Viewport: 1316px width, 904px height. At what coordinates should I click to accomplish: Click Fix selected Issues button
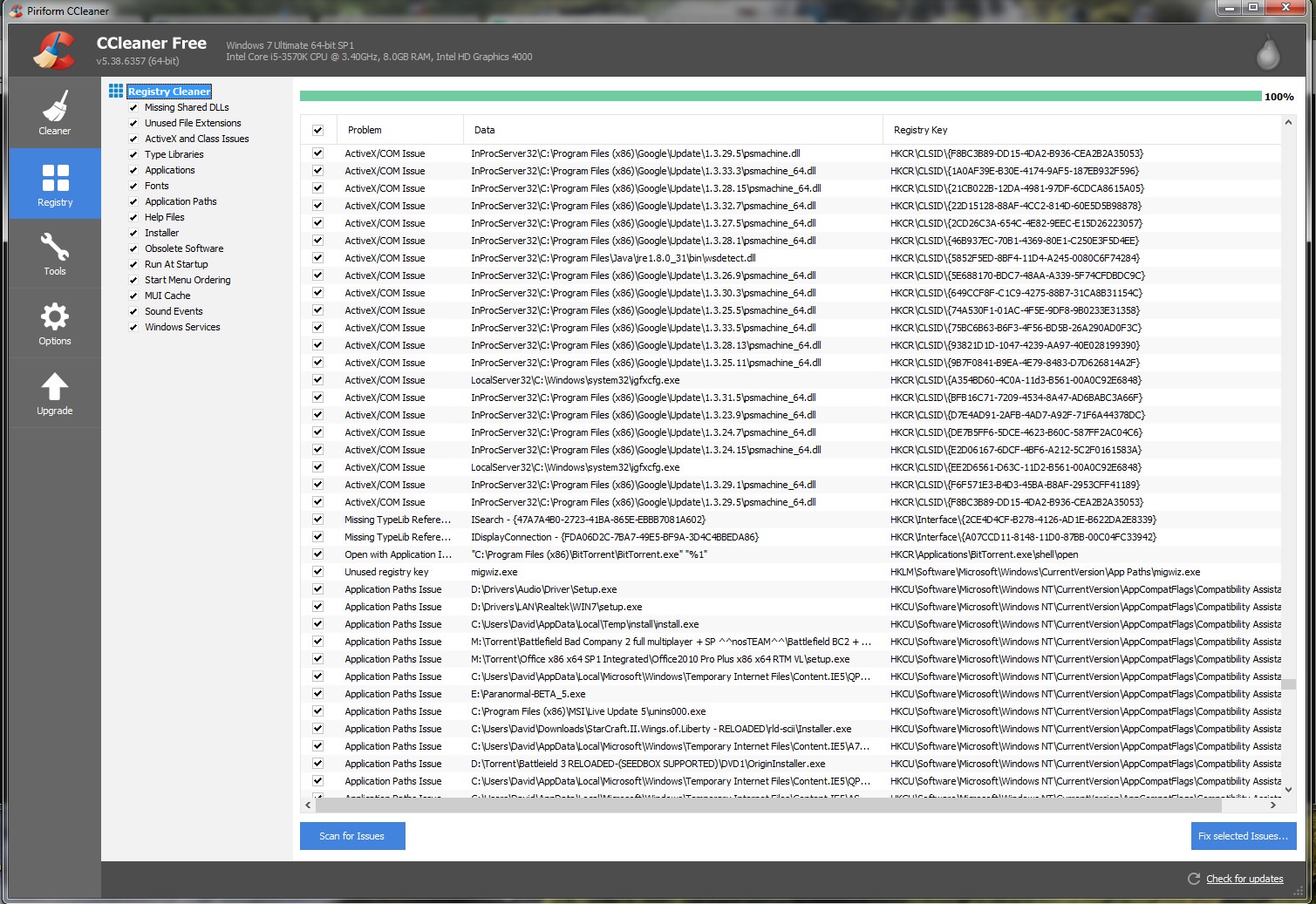click(1244, 836)
